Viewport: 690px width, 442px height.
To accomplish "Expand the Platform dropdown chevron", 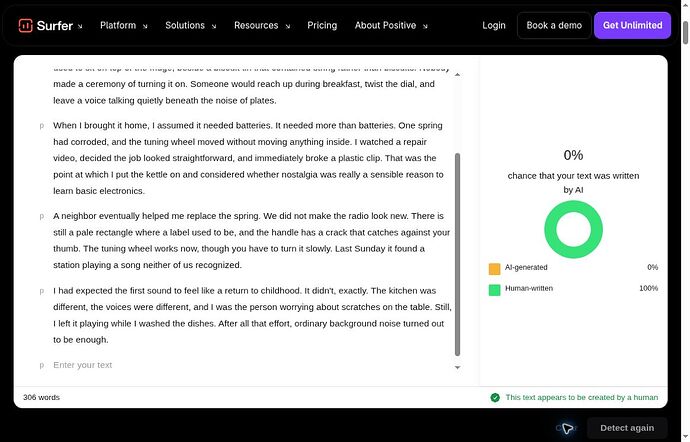I will tap(145, 26).
